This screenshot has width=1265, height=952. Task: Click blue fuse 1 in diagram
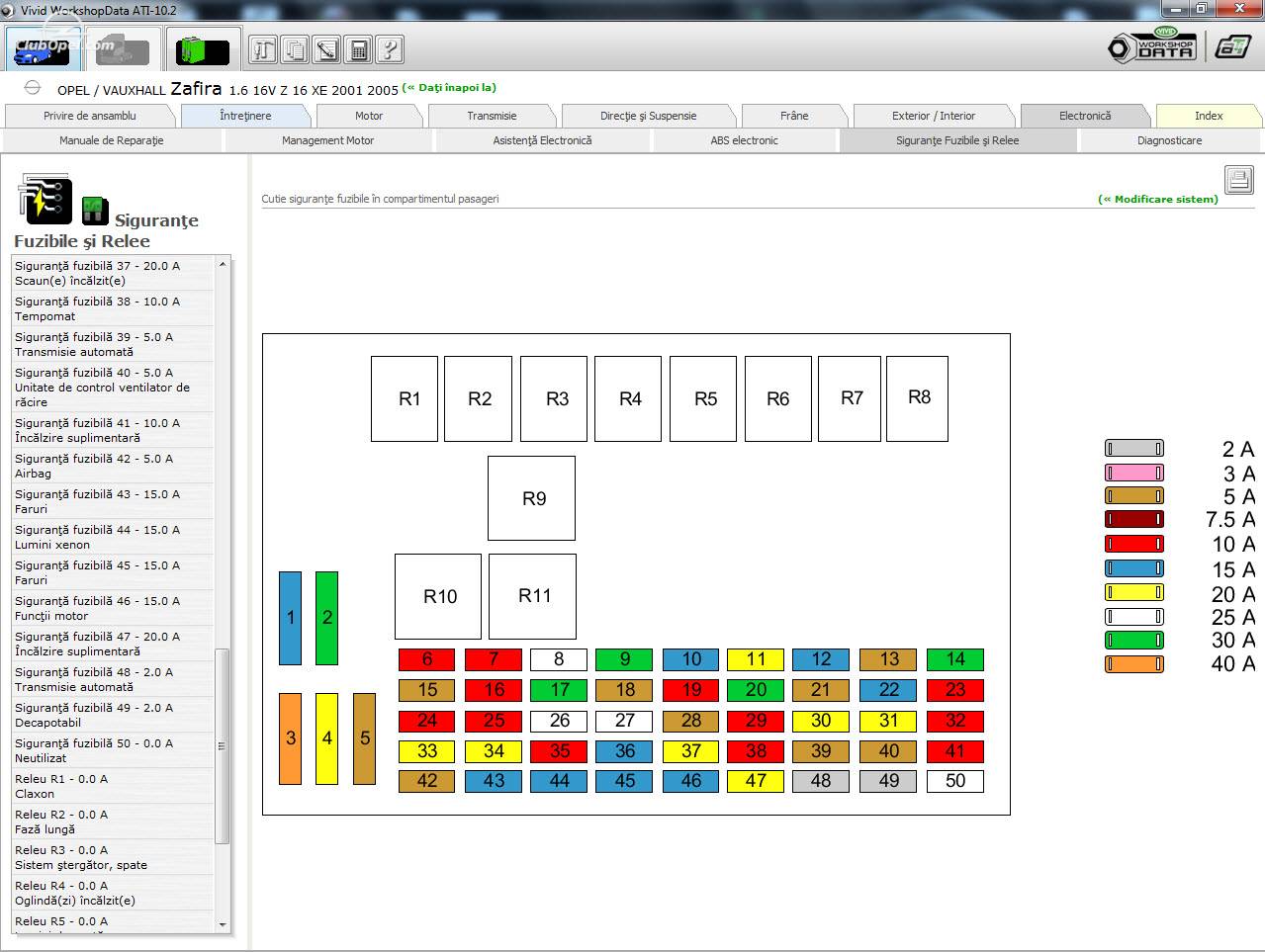(x=290, y=618)
